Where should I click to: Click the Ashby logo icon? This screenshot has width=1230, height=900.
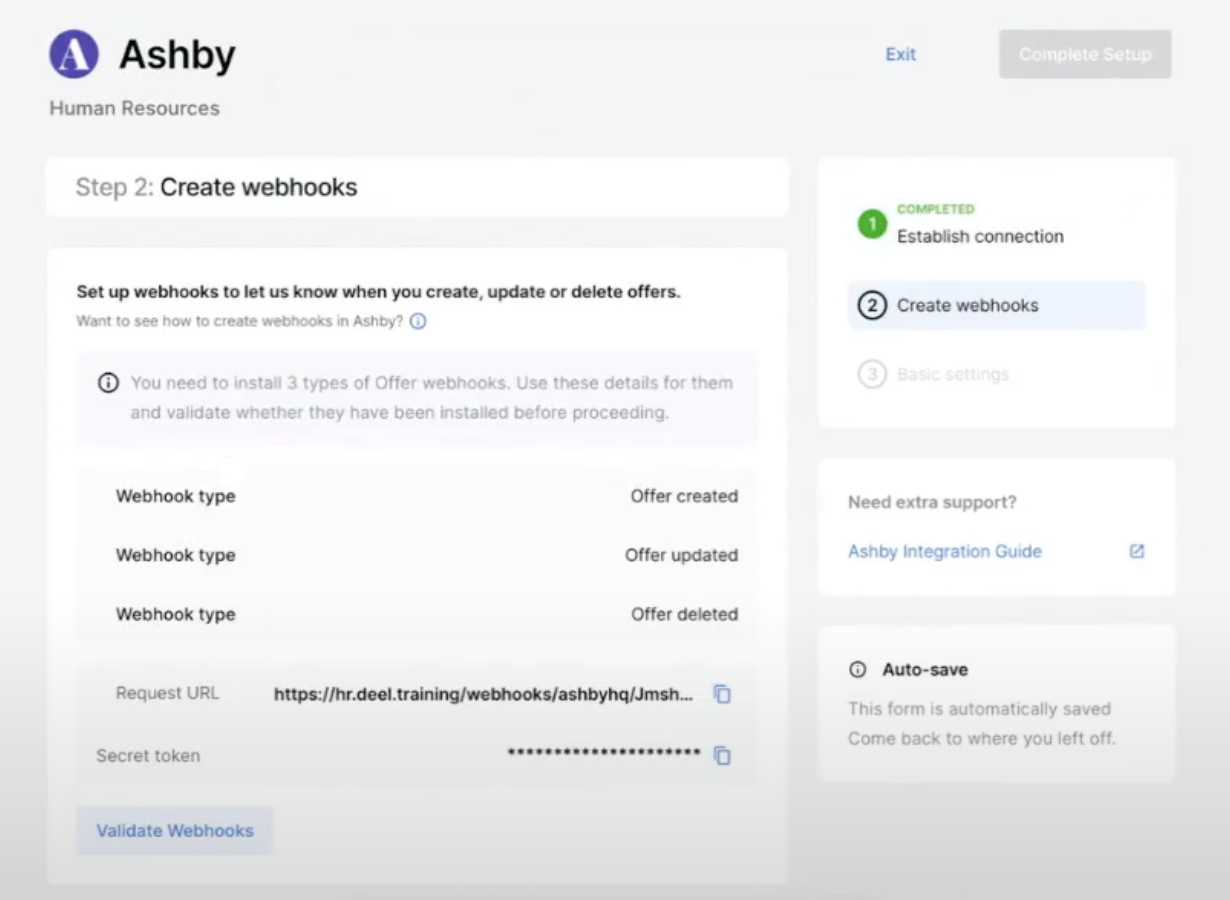point(74,54)
